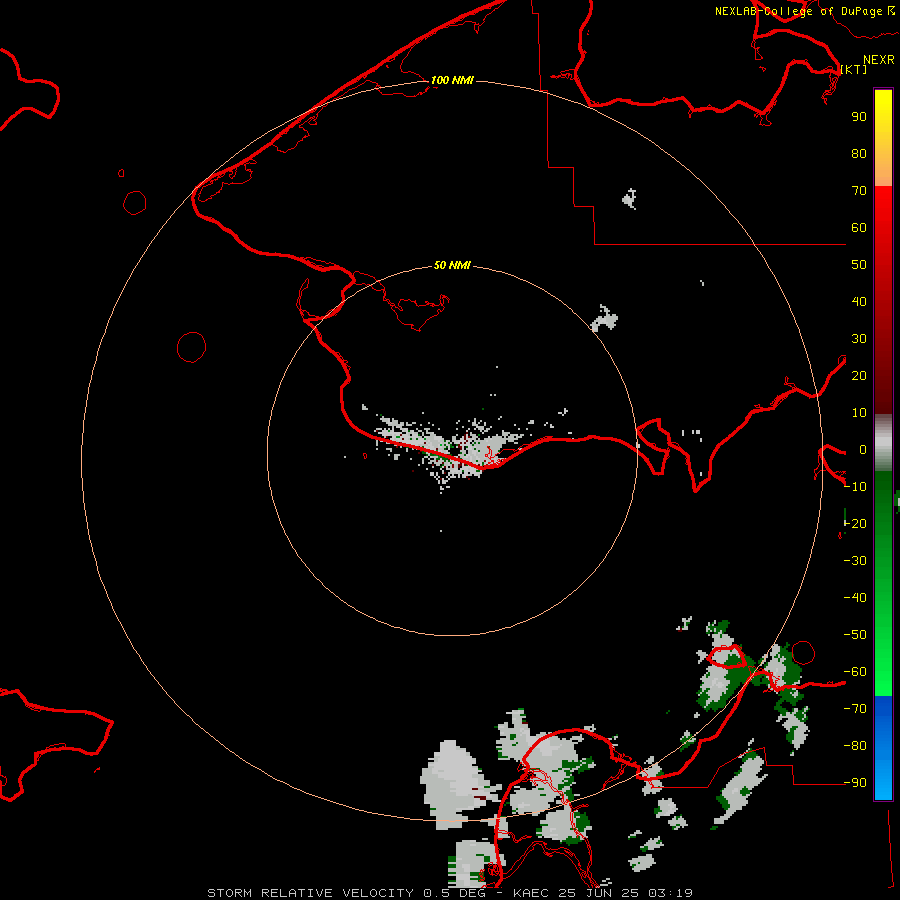Click the -10 scale value
The image size is (900, 900).
pyautogui.click(x=855, y=487)
